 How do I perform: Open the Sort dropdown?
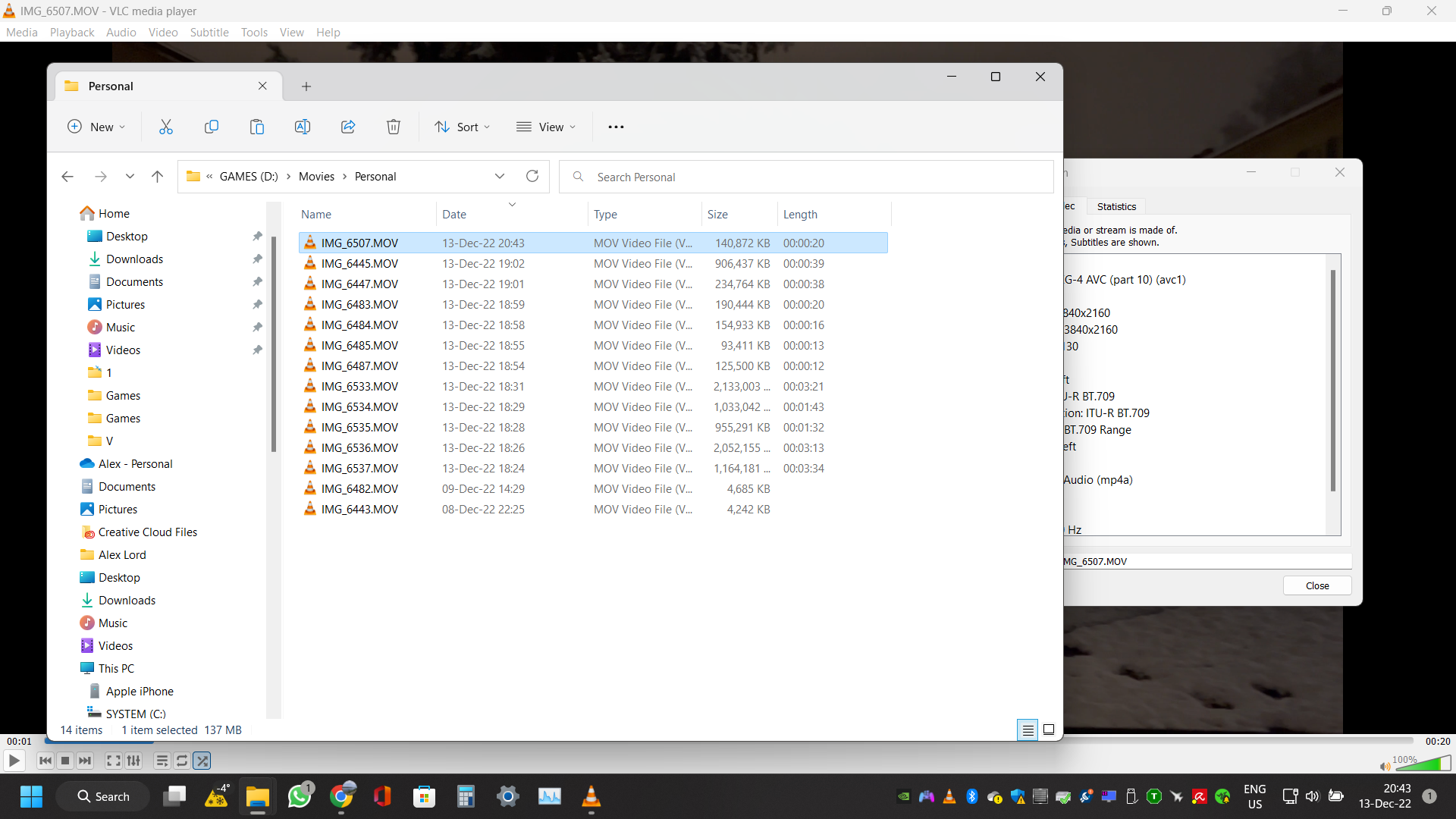[x=462, y=127]
